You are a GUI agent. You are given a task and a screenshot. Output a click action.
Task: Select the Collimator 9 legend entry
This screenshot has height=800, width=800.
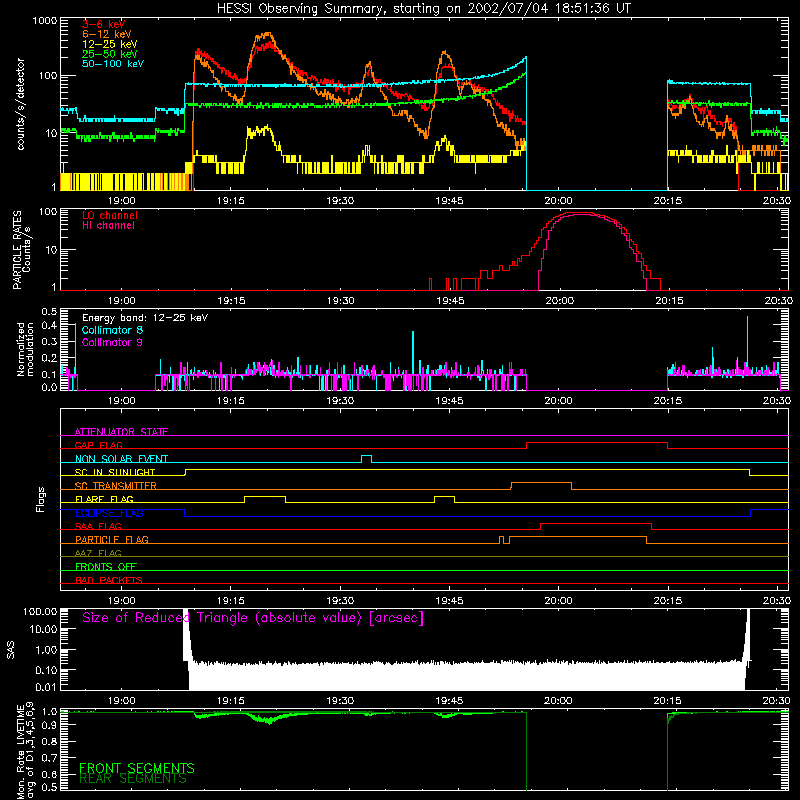click(112, 342)
